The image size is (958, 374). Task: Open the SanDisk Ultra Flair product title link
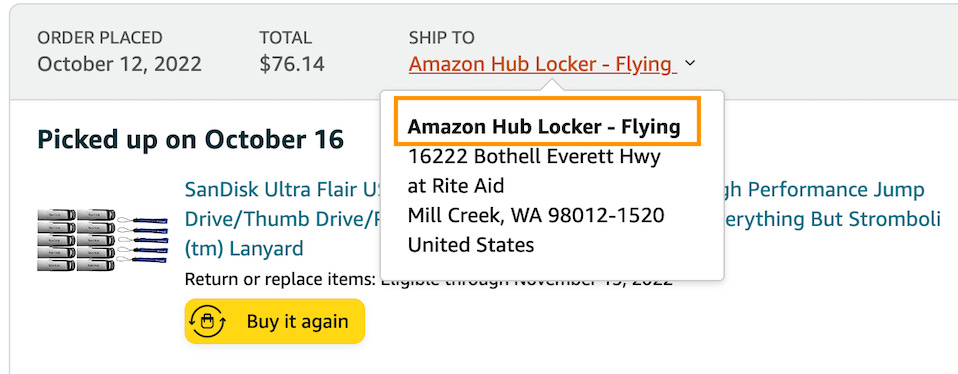click(x=283, y=189)
